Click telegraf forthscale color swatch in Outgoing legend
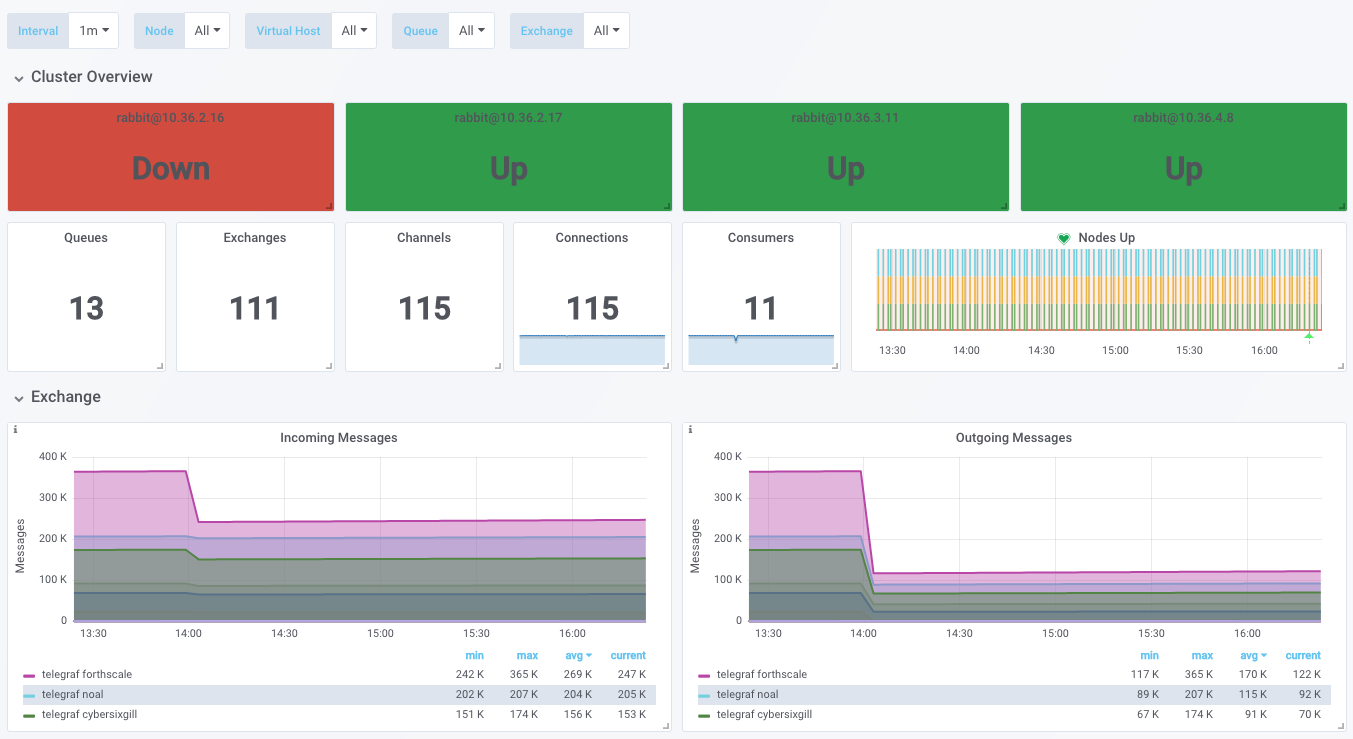 point(704,676)
